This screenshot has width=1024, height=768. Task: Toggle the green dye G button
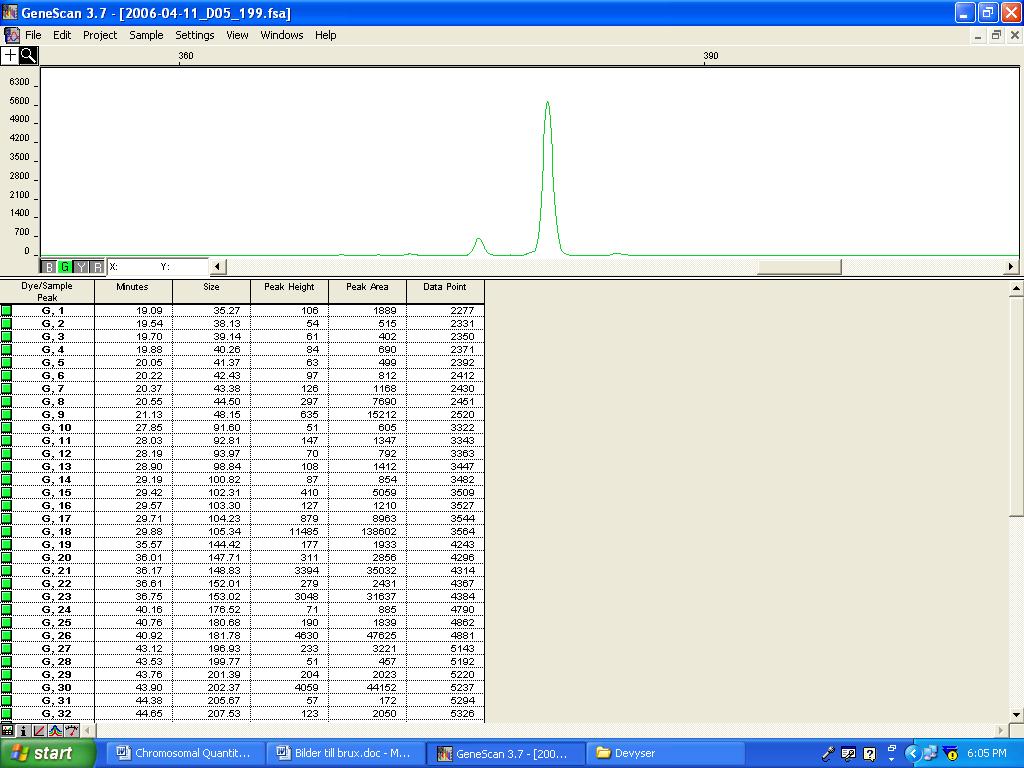coord(65,266)
